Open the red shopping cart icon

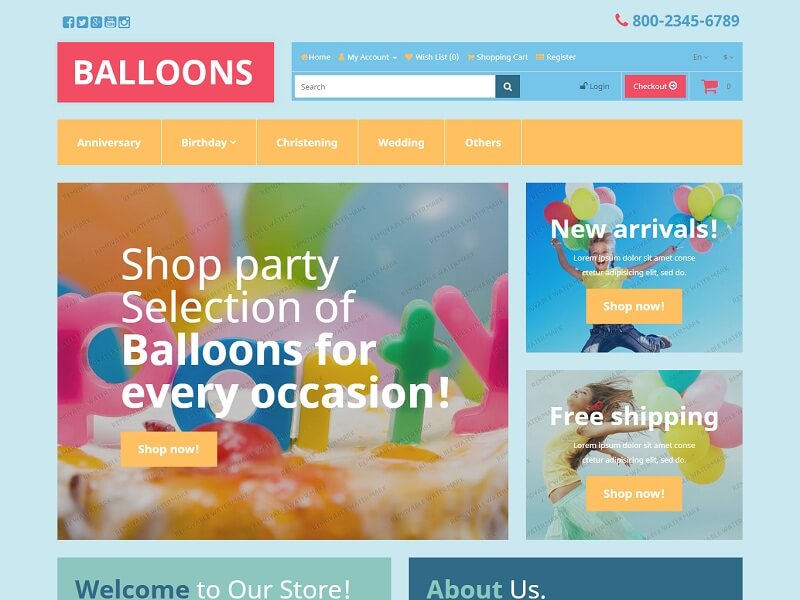[x=710, y=86]
